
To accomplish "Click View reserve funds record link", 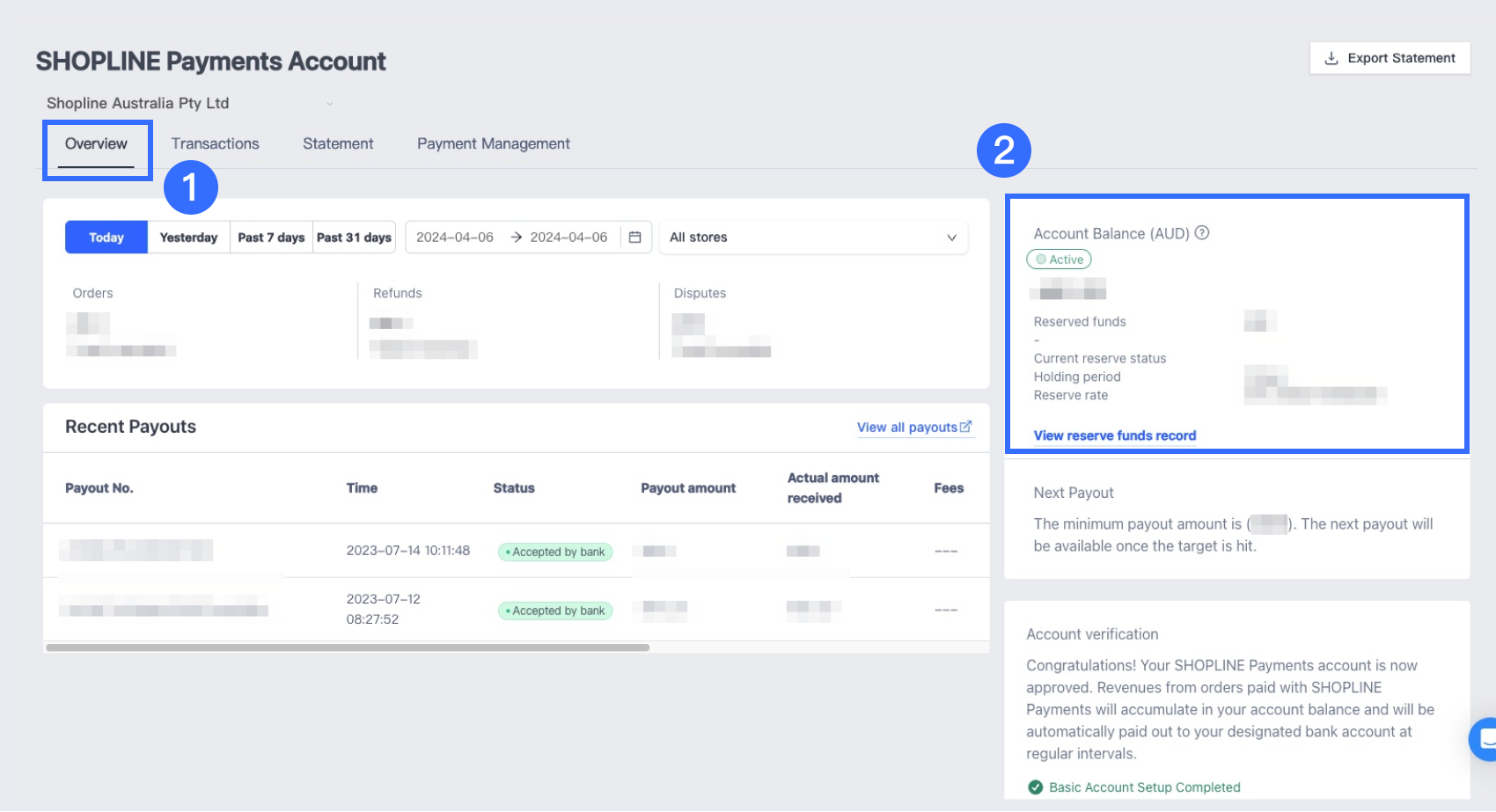I will (x=1115, y=435).
